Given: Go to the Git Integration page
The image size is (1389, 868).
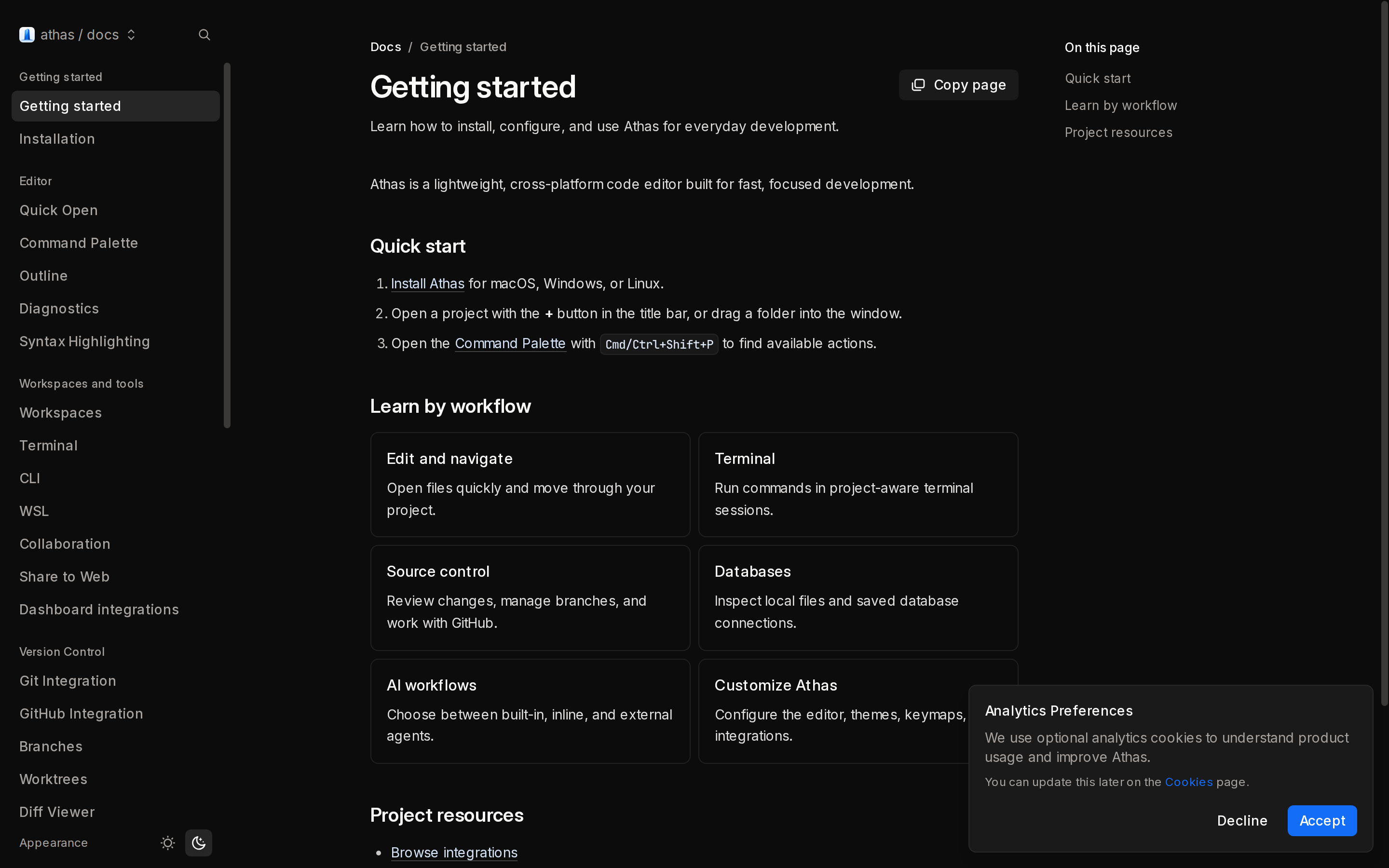Looking at the screenshot, I should [x=115, y=681].
